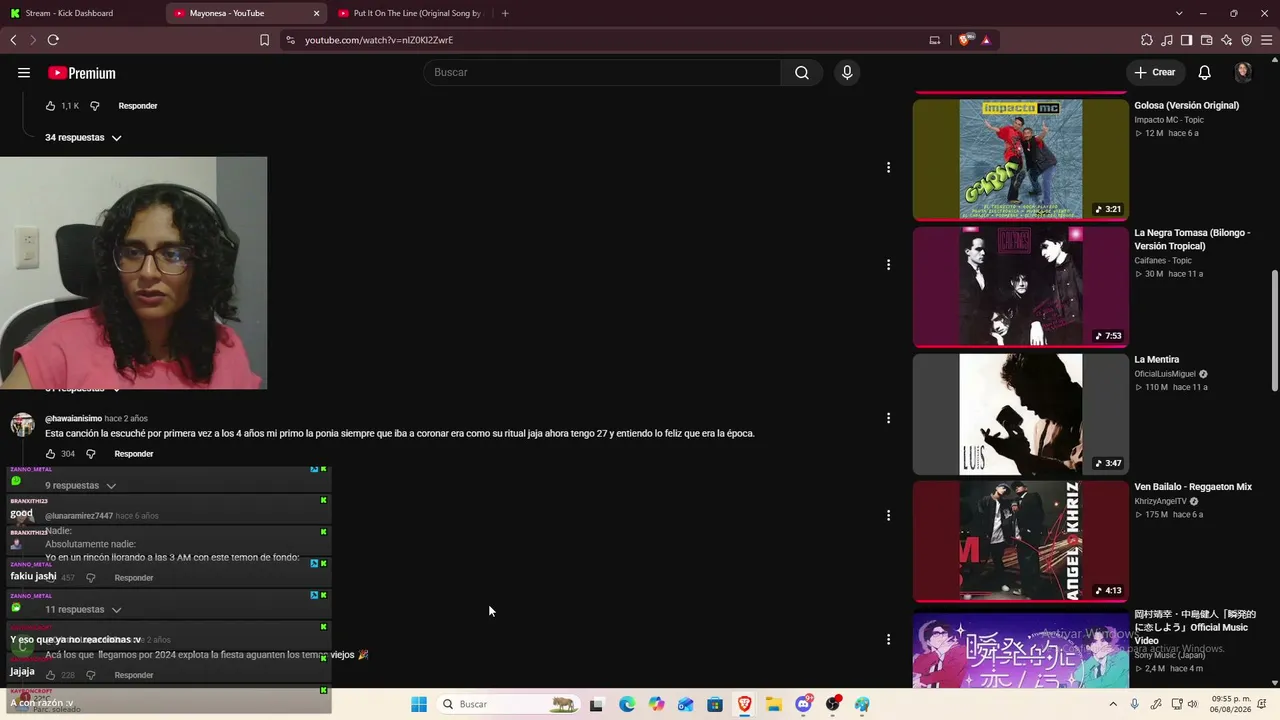Open Discord from the taskbar

pyautogui.click(x=803, y=704)
